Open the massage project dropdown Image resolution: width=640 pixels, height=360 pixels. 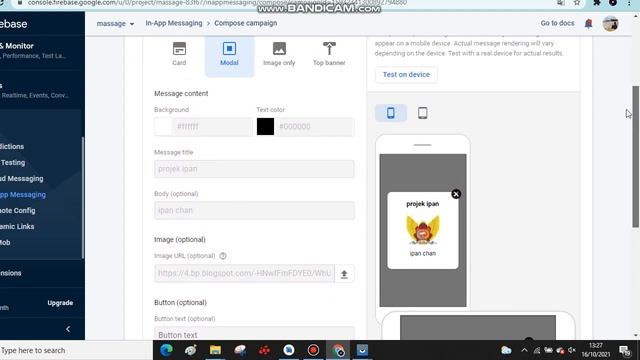pos(115,24)
